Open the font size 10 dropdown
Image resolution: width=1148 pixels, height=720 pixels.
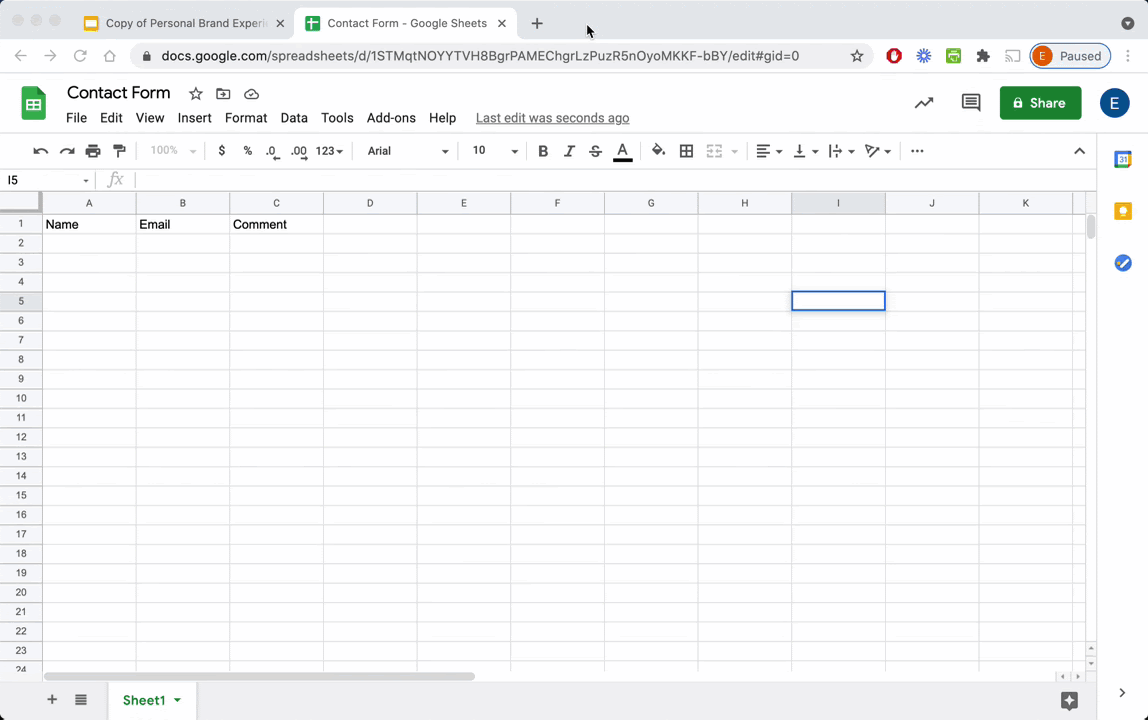point(495,151)
